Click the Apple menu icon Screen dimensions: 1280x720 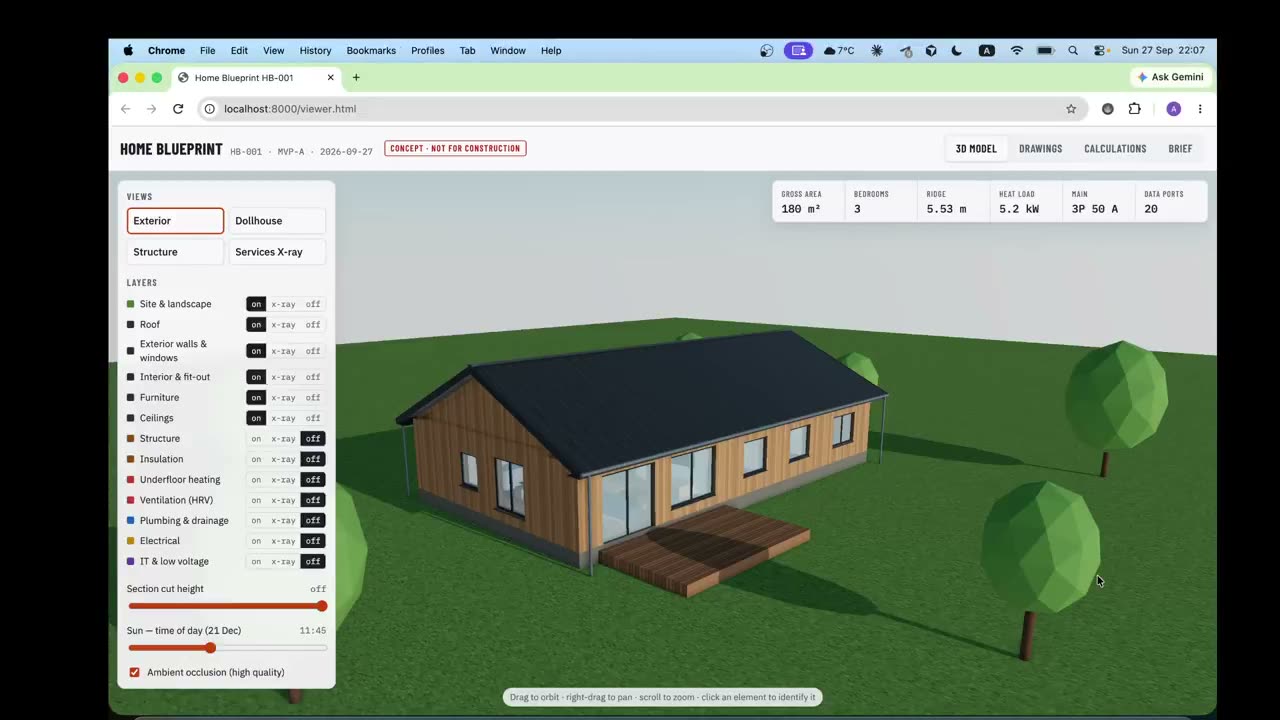128,50
